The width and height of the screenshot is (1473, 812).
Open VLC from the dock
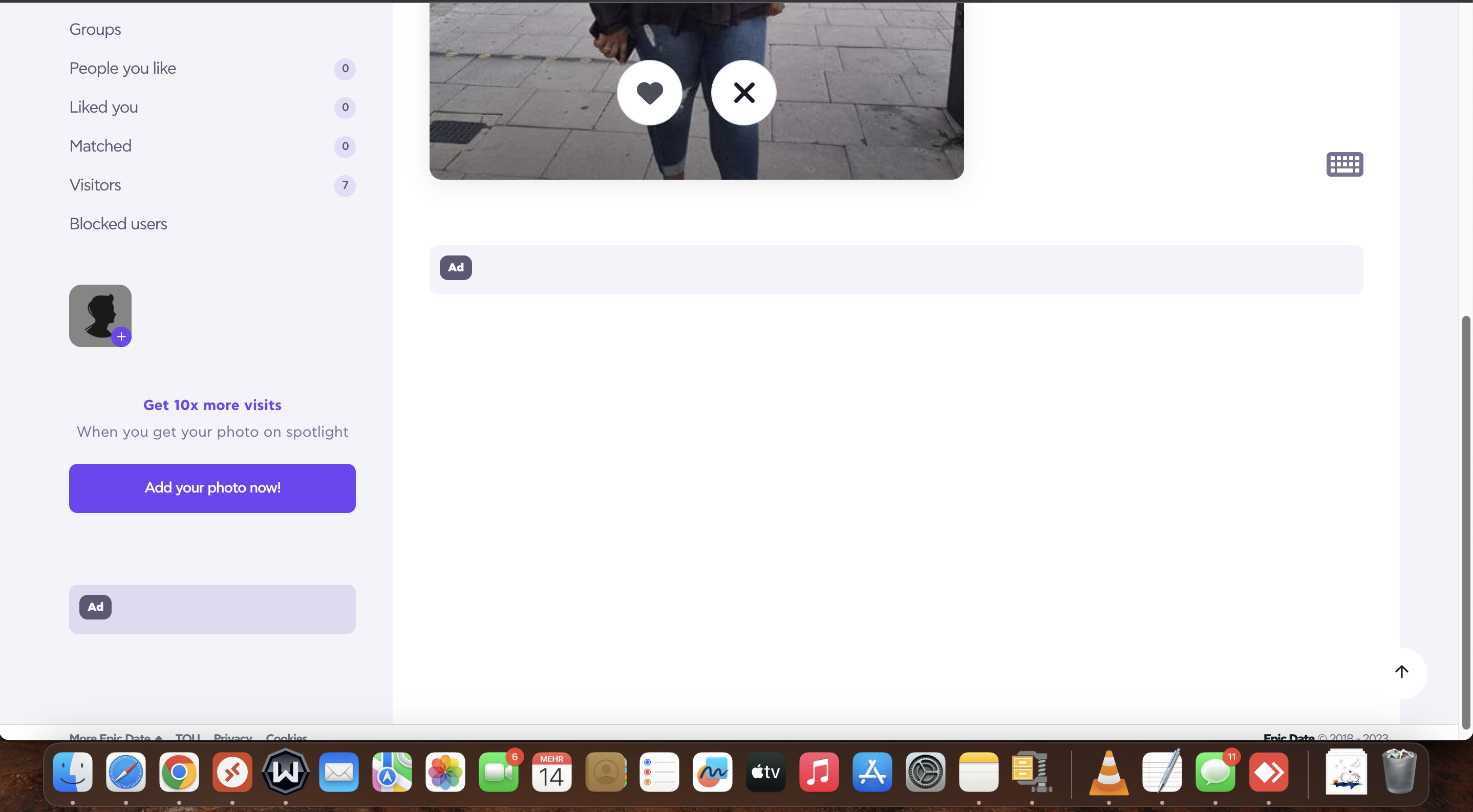click(x=1108, y=773)
